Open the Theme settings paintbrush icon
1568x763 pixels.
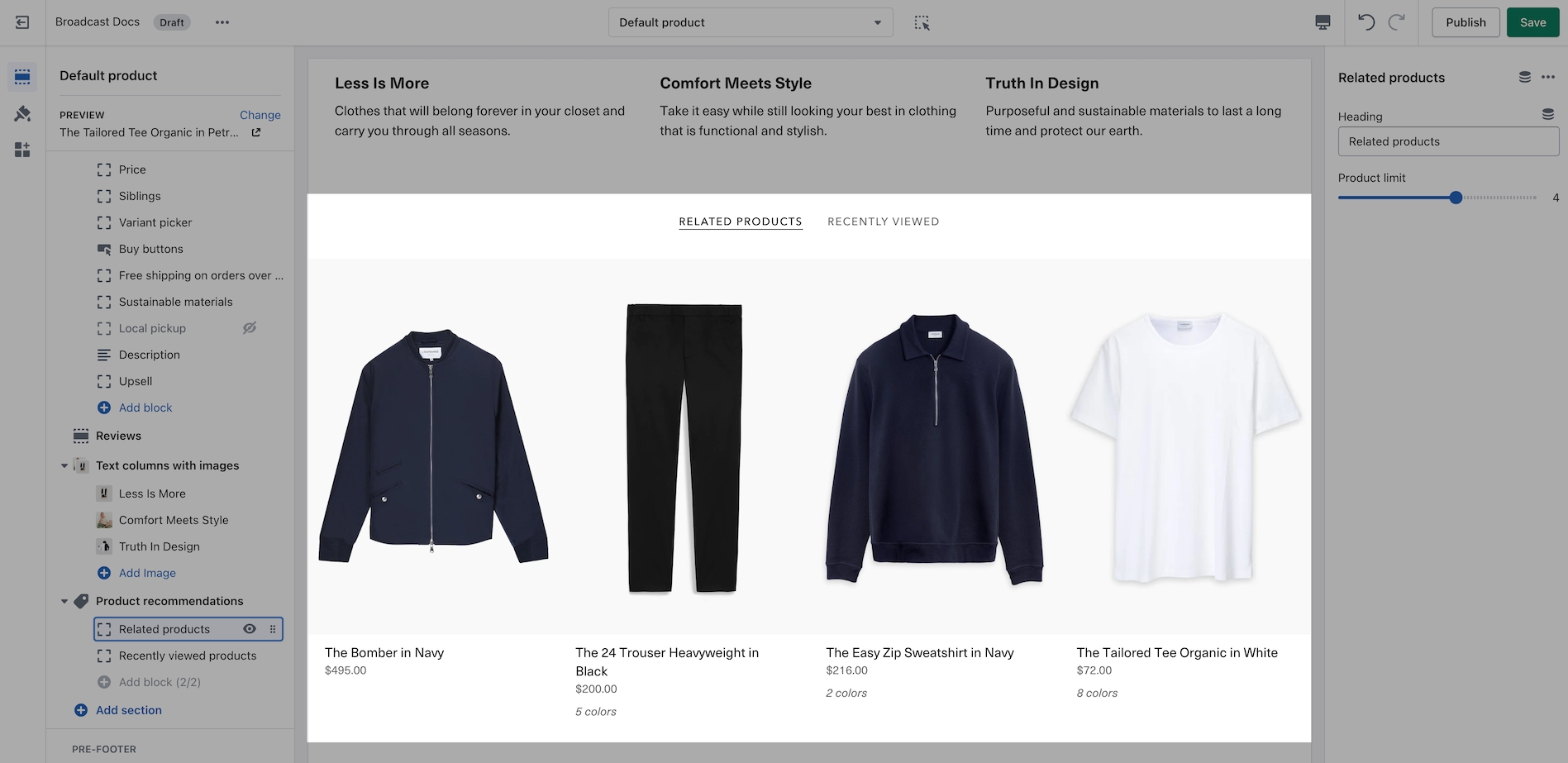click(22, 113)
